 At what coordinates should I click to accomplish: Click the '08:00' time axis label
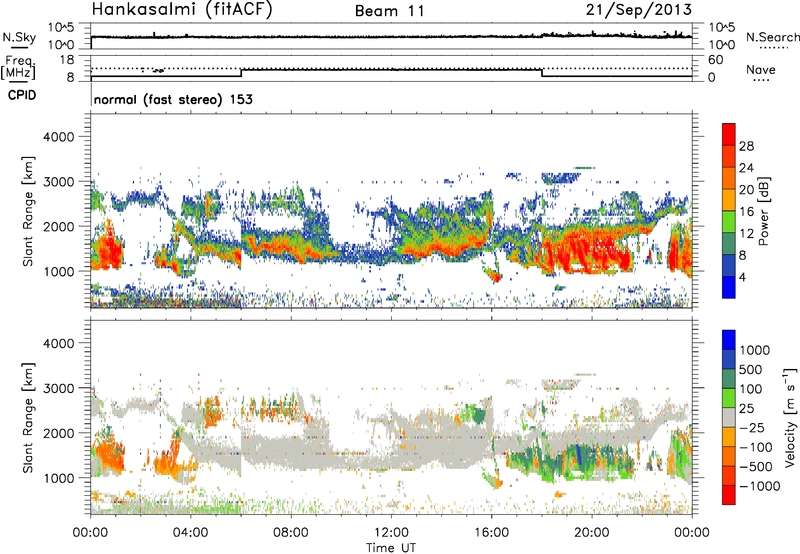[291, 533]
